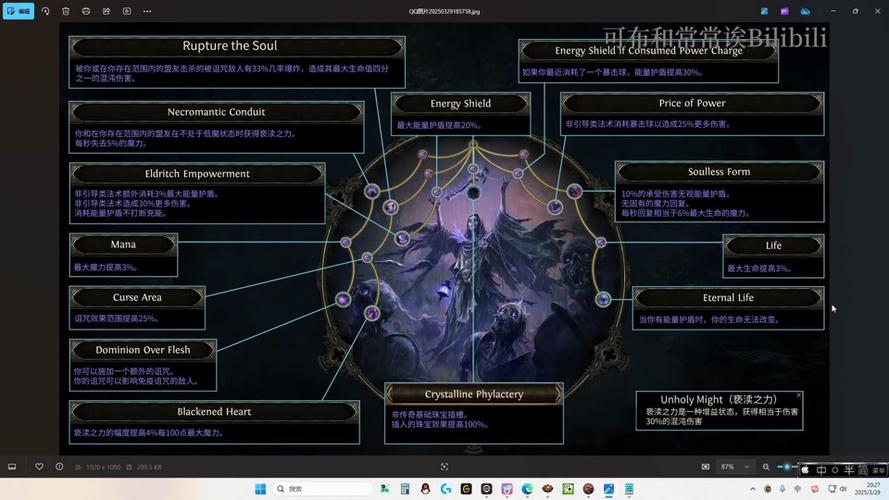Viewport: 889px width, 500px height.
Task: Select the Crystalline Phylactery node label
Action: pyautogui.click(x=473, y=394)
